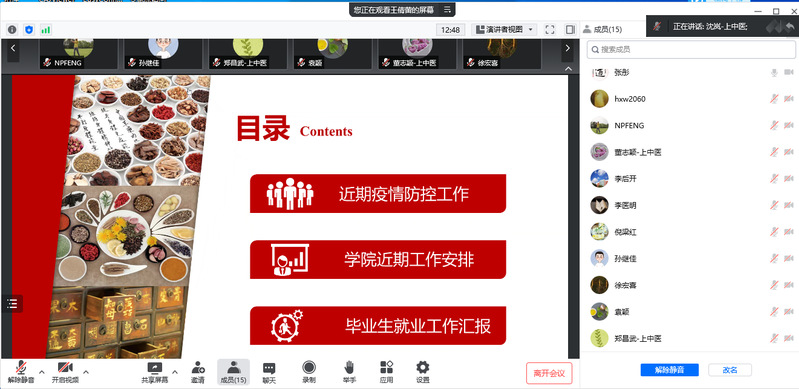Viewport: 799px width, 389px height.
Task: Toggle the members (成员) panel button
Action: (233, 372)
